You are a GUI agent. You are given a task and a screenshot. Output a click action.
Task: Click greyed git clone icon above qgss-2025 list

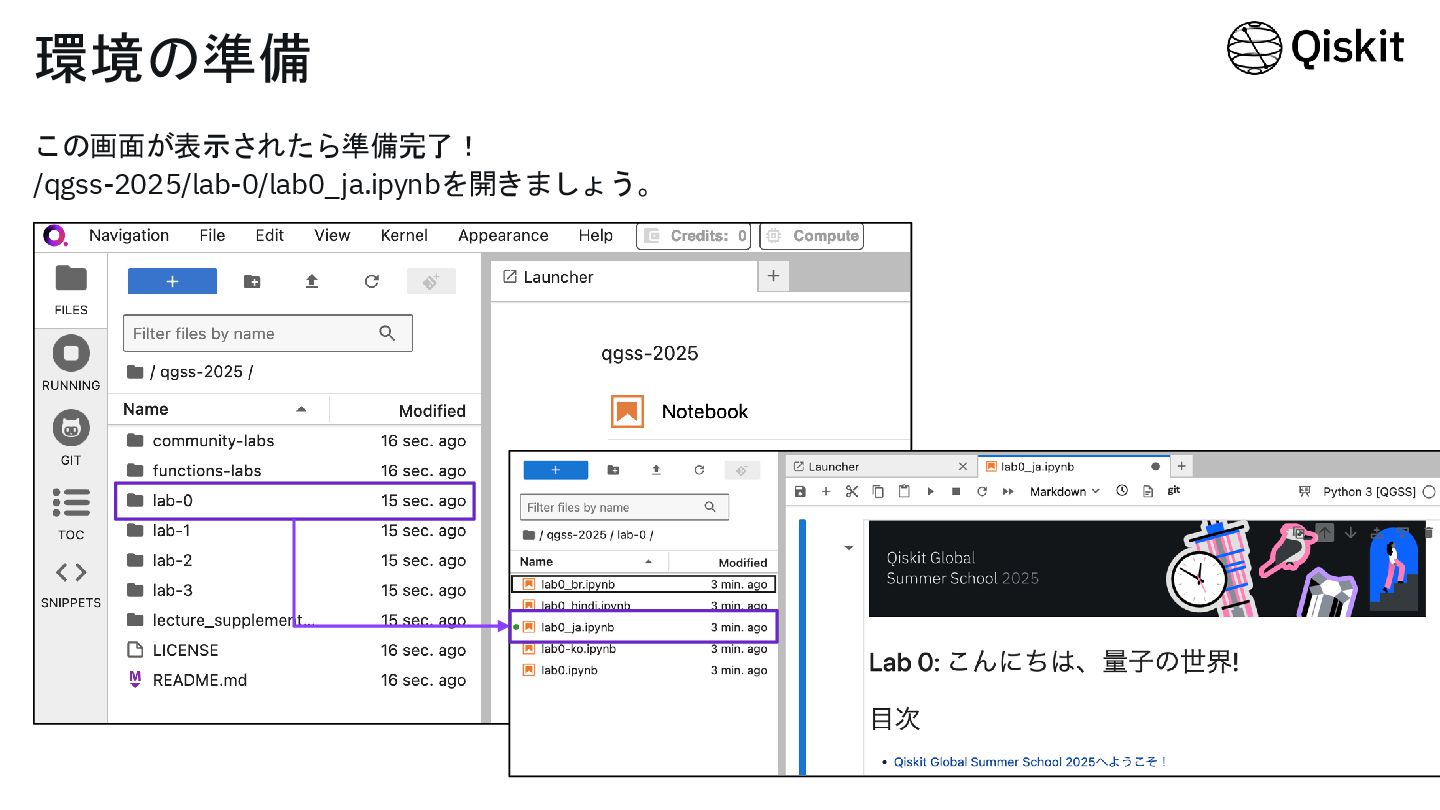coord(431,282)
